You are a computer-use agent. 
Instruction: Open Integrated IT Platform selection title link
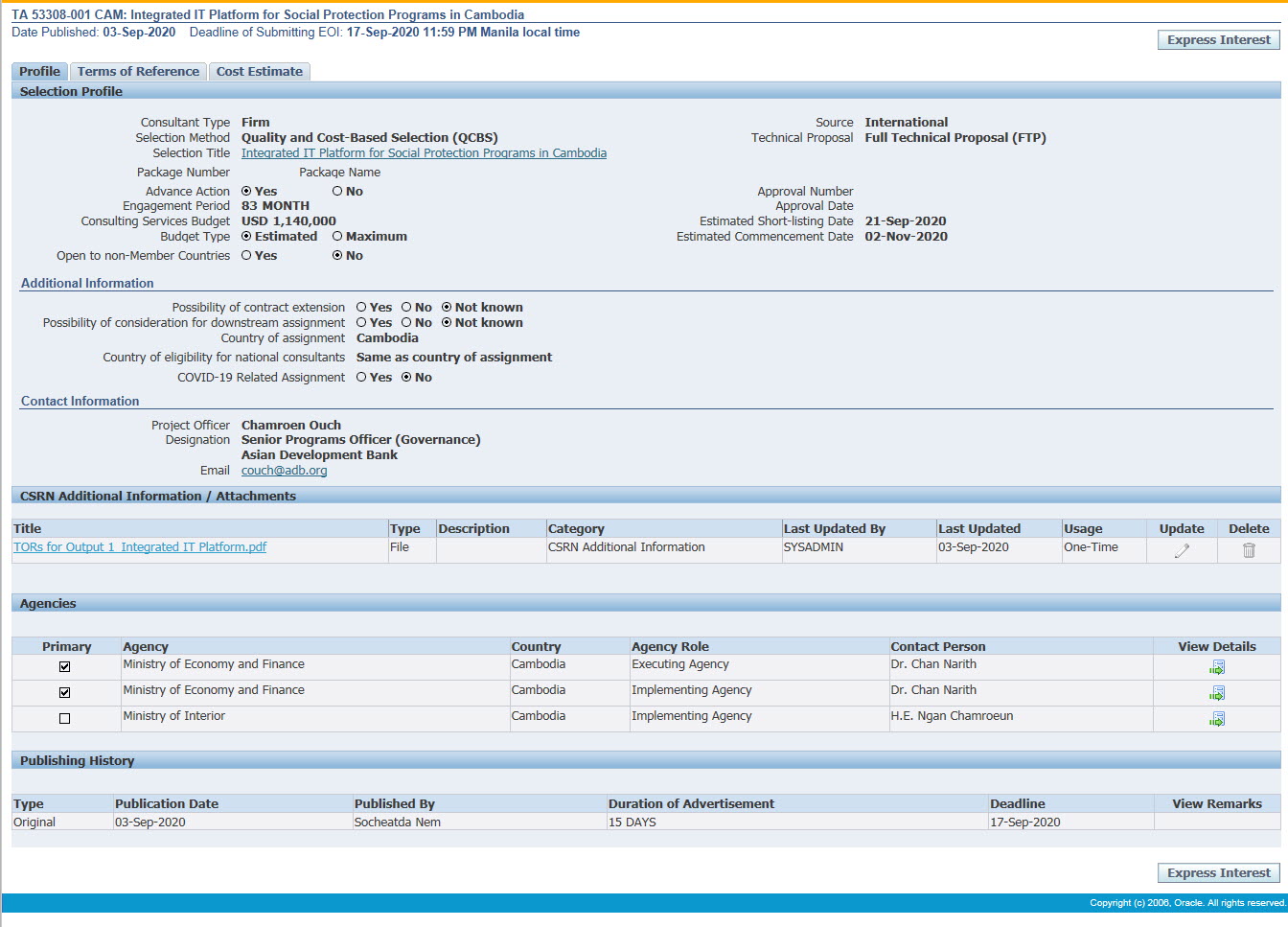424,153
